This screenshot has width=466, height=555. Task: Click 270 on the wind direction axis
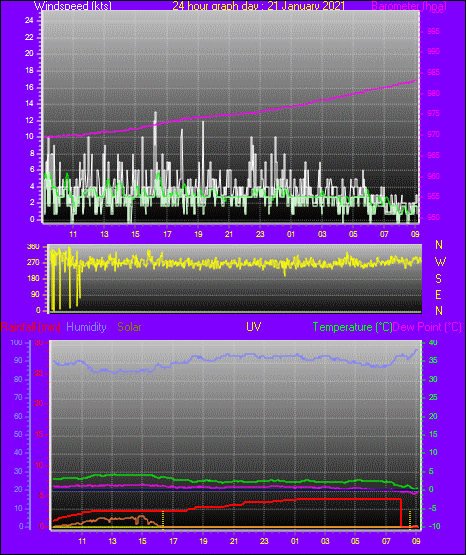[33, 263]
